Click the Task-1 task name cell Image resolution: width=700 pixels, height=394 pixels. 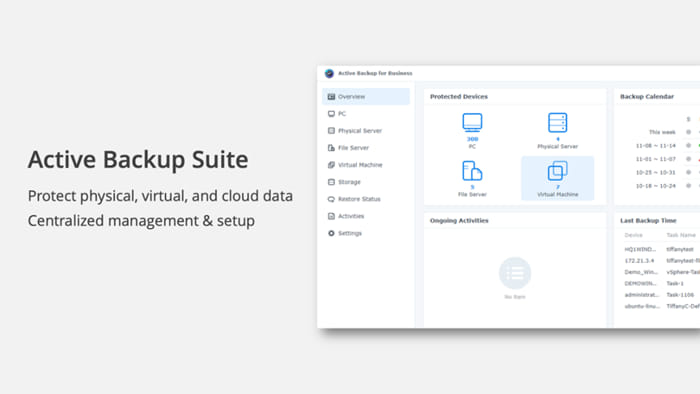pos(675,283)
